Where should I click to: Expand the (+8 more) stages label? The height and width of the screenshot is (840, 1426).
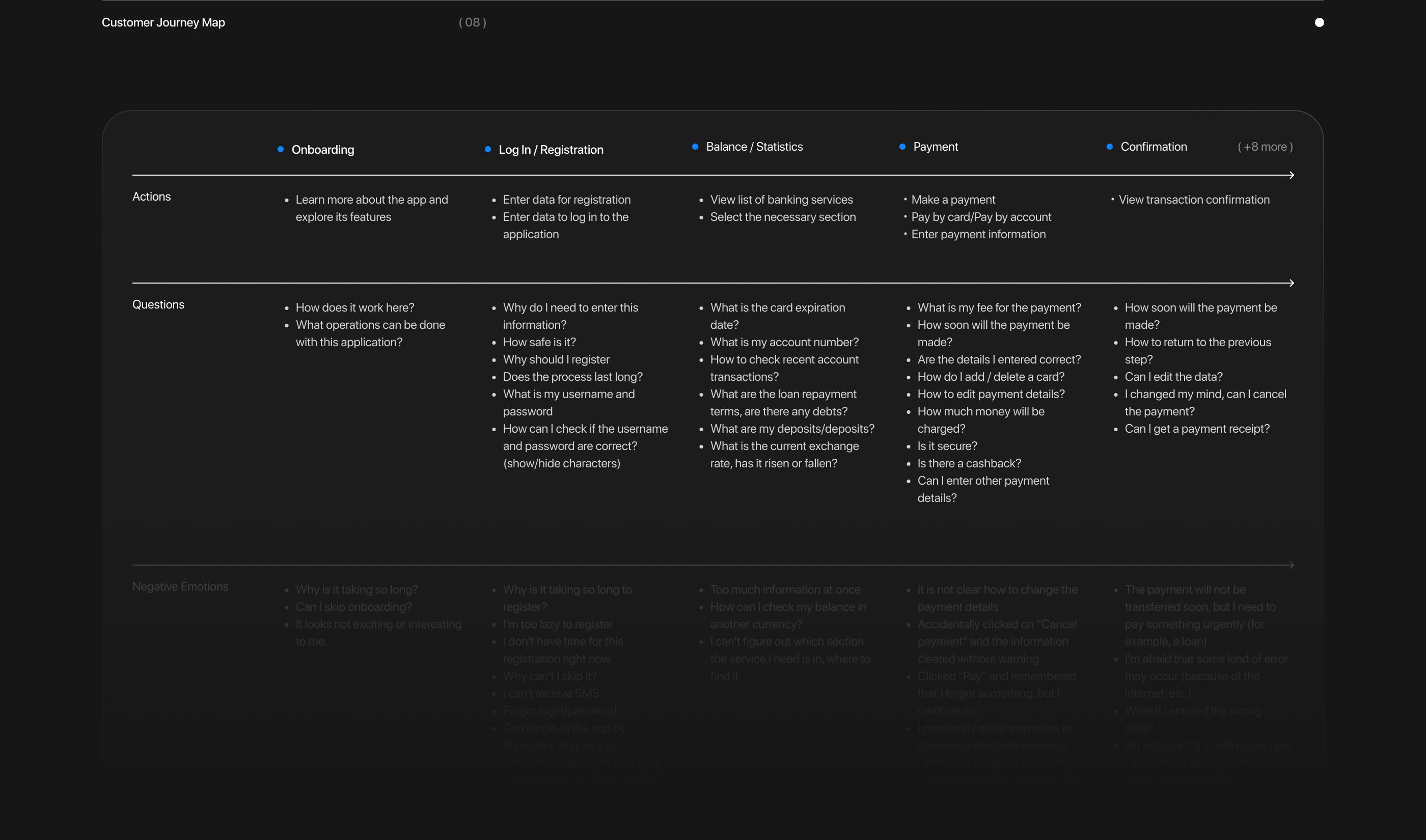1265,147
